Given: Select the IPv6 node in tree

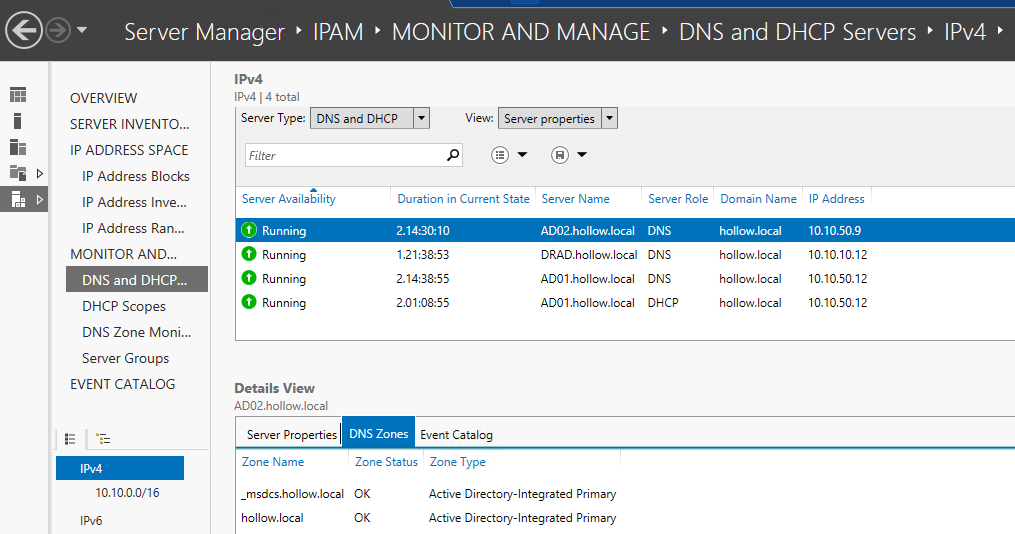Looking at the screenshot, I should (91, 520).
